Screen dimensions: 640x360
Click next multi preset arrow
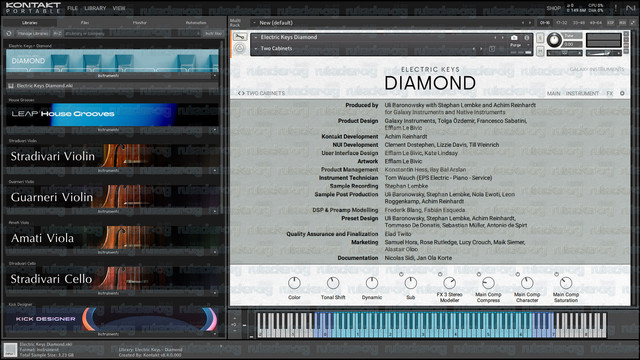click(530, 23)
